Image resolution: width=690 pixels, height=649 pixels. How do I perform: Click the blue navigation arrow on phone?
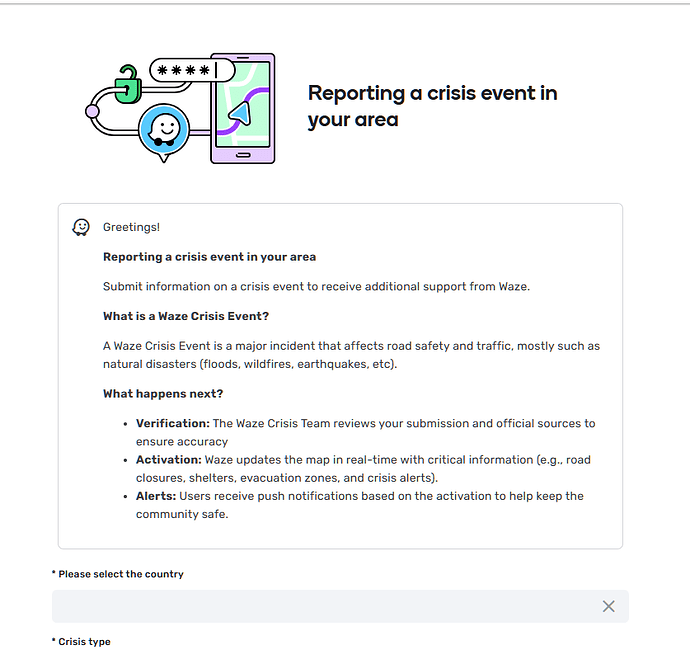[x=240, y=114]
